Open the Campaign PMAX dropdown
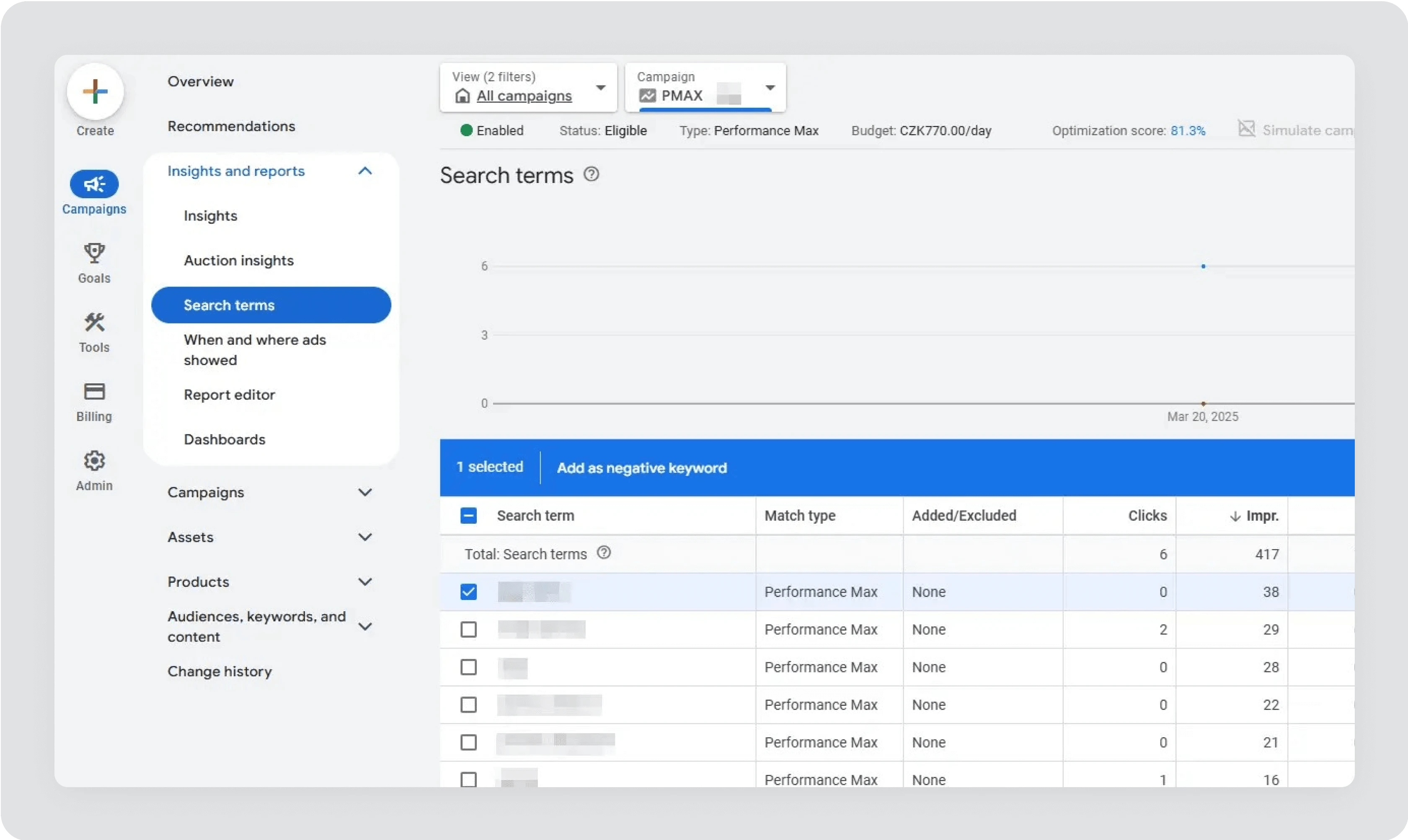1408x840 pixels. 770,88
